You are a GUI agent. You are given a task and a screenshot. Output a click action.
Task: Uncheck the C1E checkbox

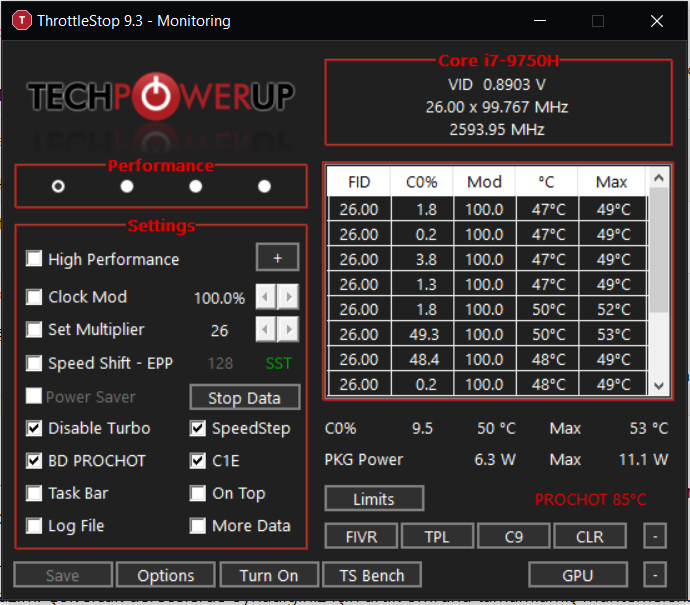pyautogui.click(x=198, y=461)
